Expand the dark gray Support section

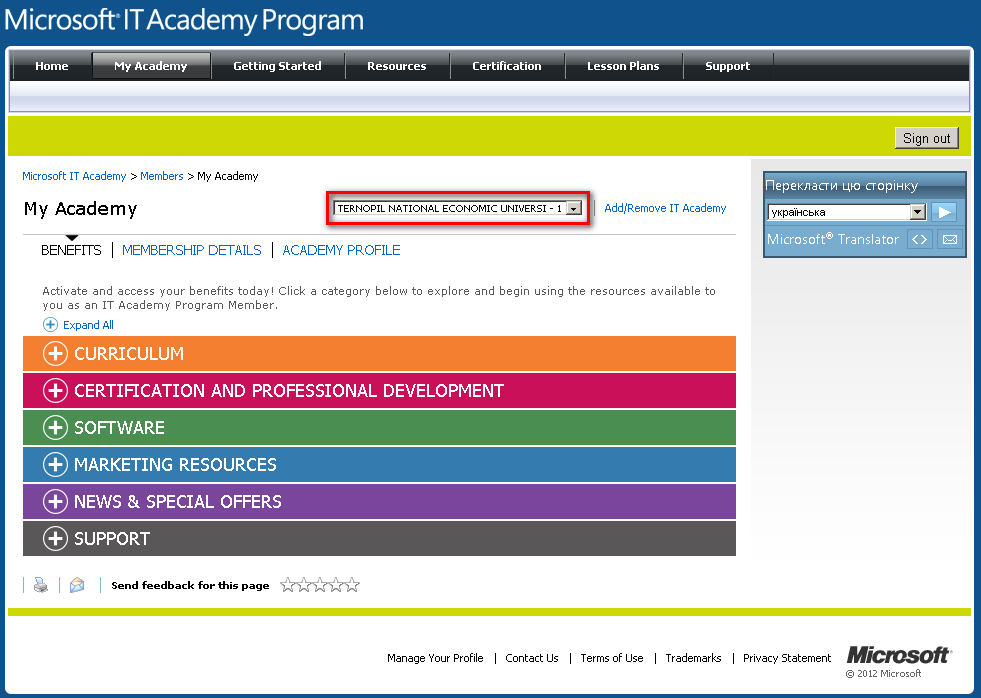coord(379,539)
